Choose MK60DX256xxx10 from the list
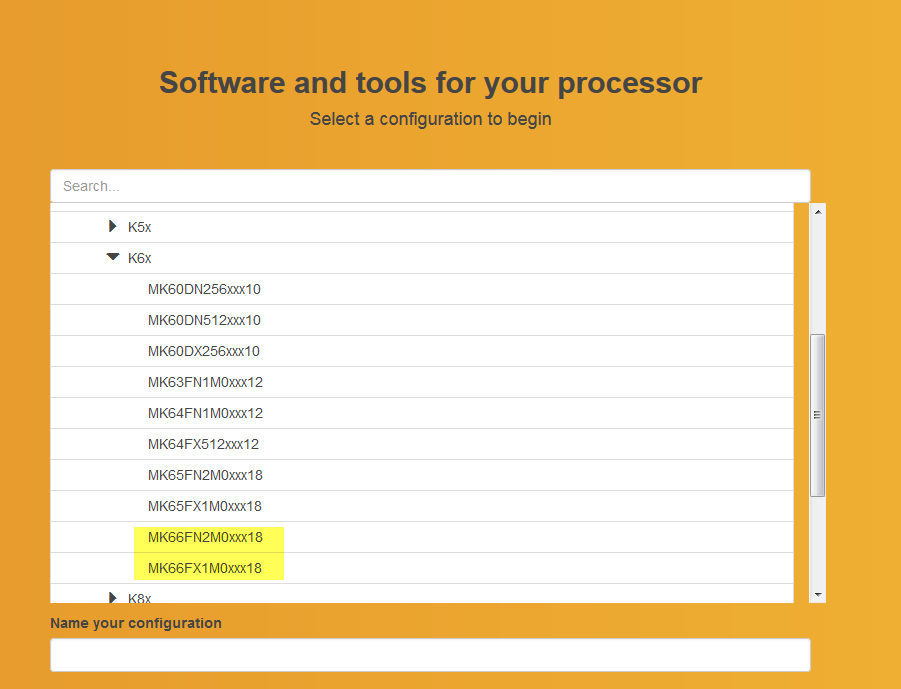The image size is (901, 689). (x=204, y=351)
